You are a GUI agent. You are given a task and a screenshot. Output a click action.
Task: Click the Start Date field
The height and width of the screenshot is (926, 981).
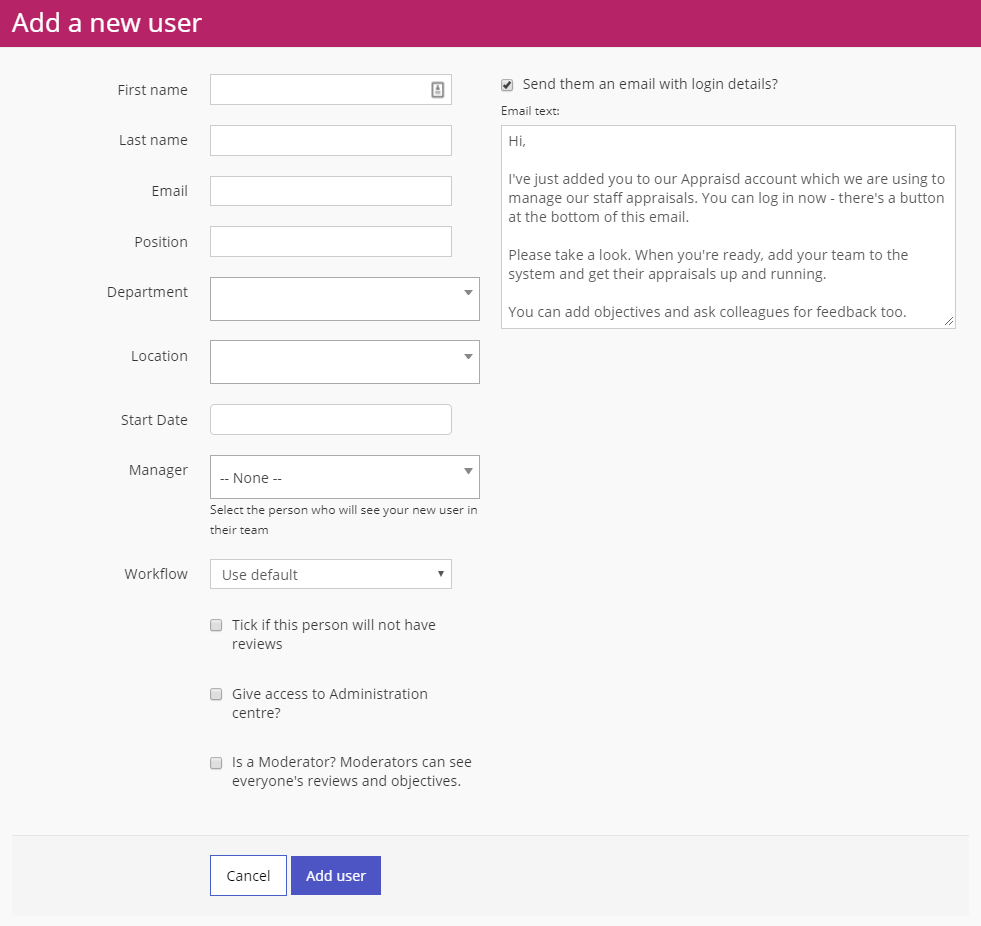[x=330, y=420]
